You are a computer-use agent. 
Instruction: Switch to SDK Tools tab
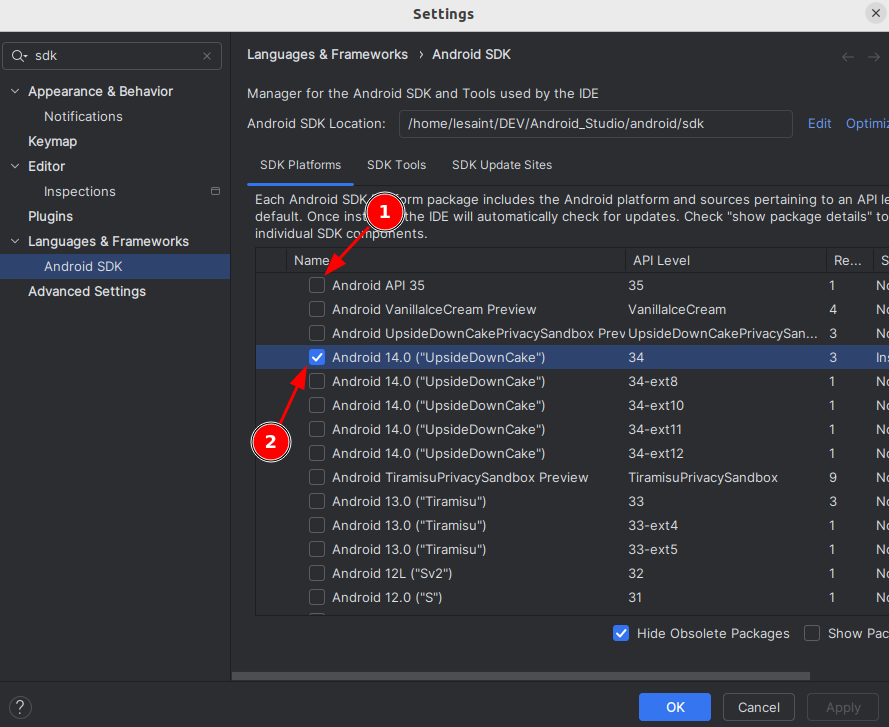point(396,165)
